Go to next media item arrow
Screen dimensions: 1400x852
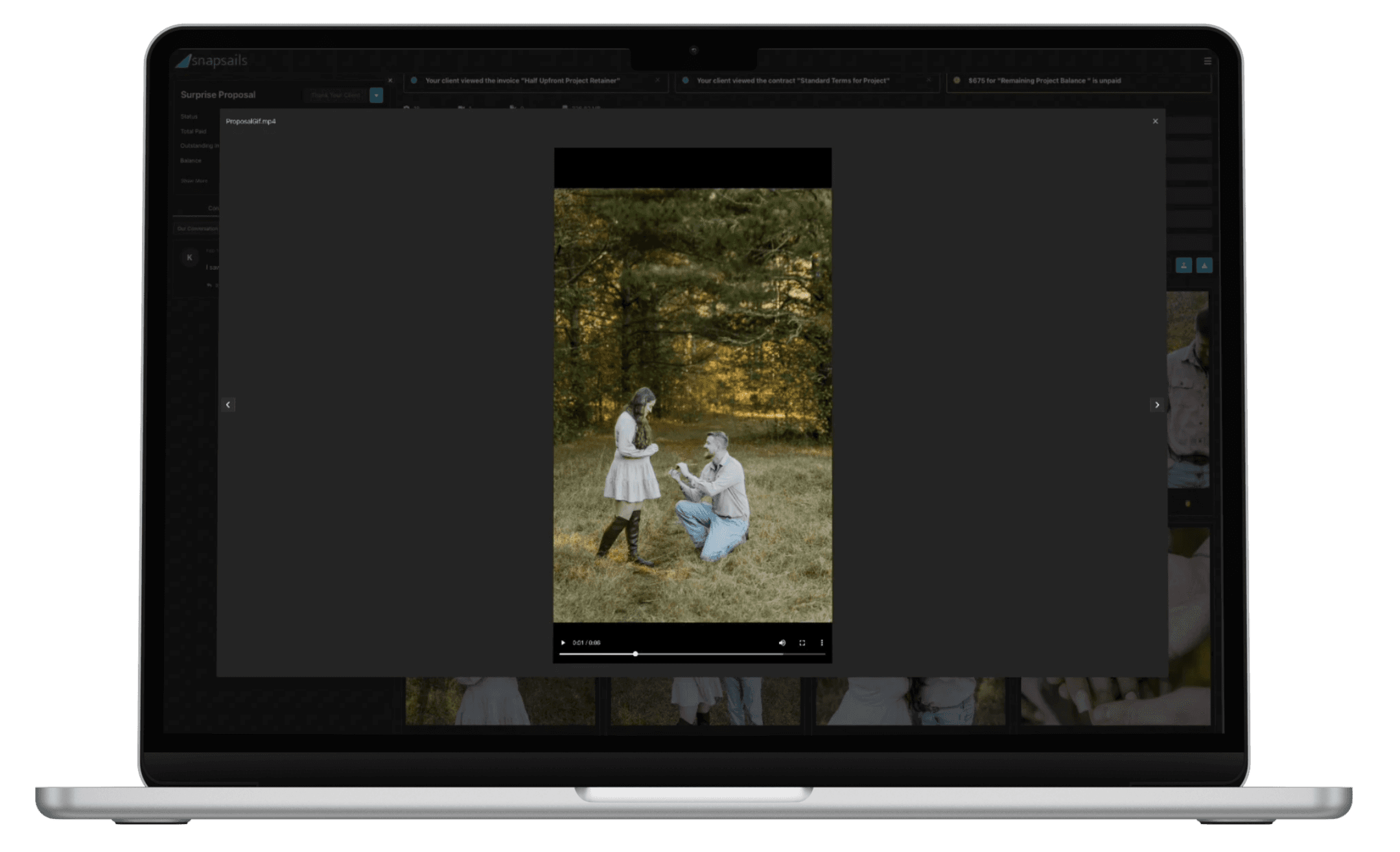click(x=1157, y=405)
